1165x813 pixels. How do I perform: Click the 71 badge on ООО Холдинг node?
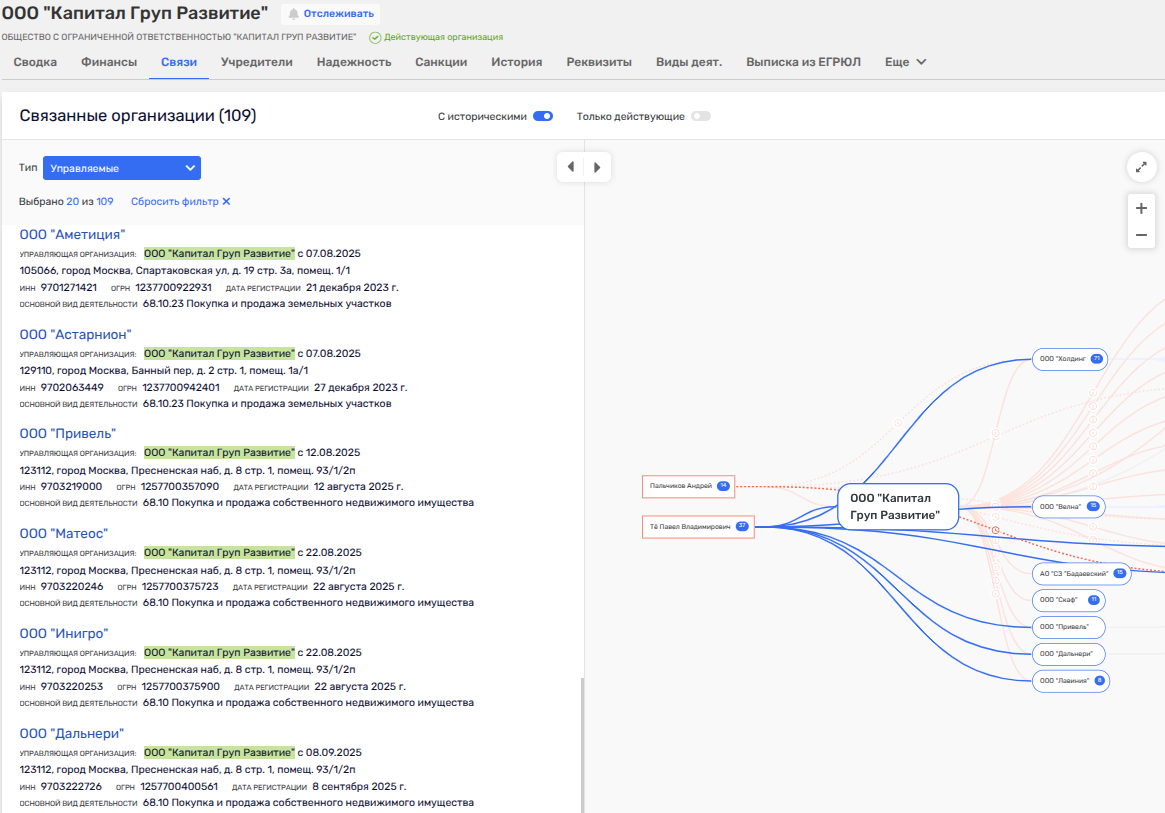point(1096,358)
